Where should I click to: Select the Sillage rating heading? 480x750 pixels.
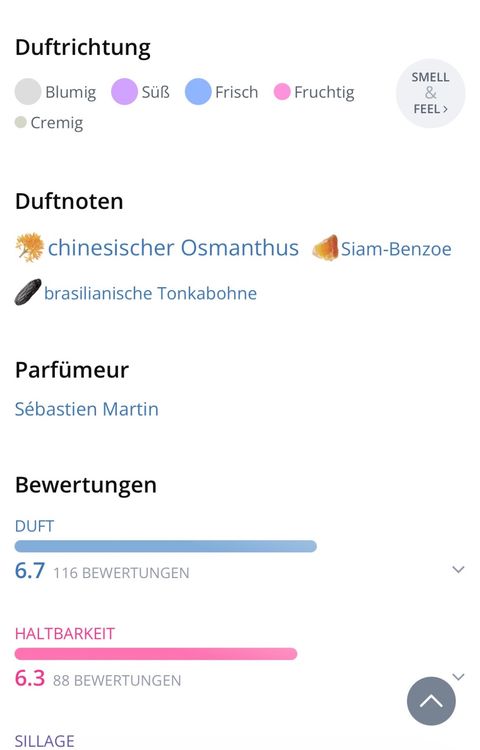click(44, 740)
